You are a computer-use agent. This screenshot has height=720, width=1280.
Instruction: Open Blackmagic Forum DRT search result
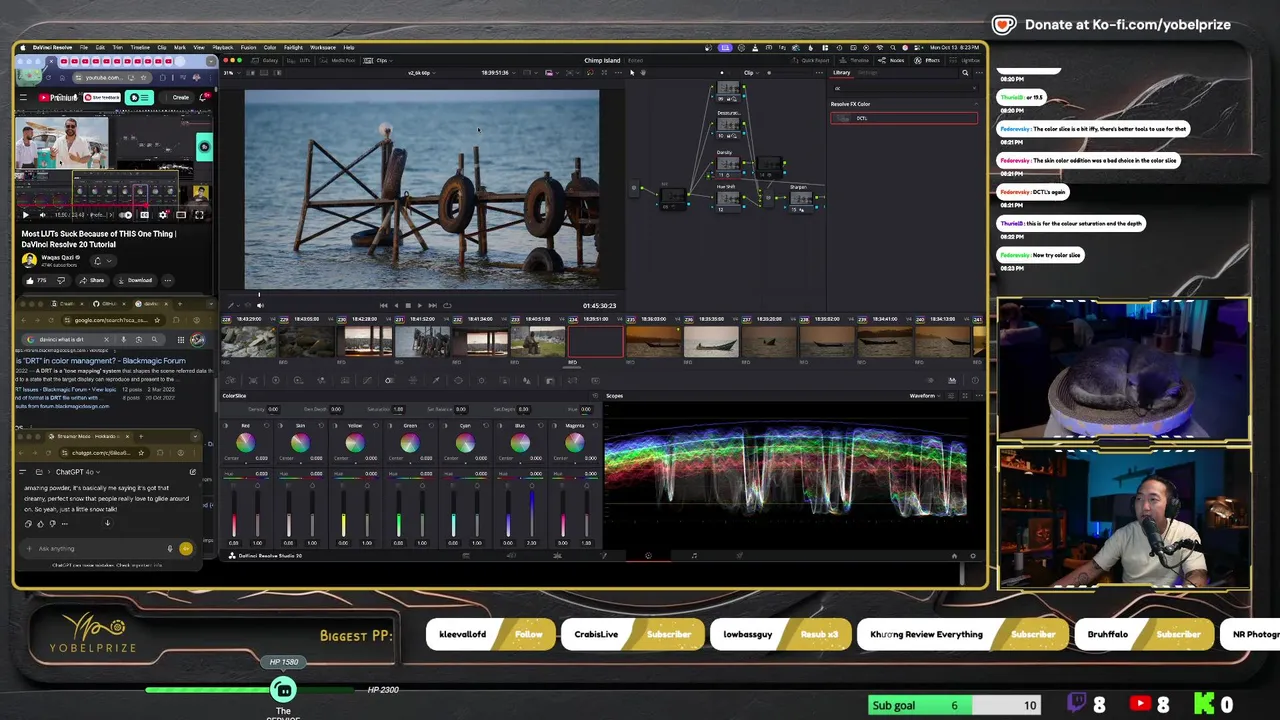click(101, 360)
